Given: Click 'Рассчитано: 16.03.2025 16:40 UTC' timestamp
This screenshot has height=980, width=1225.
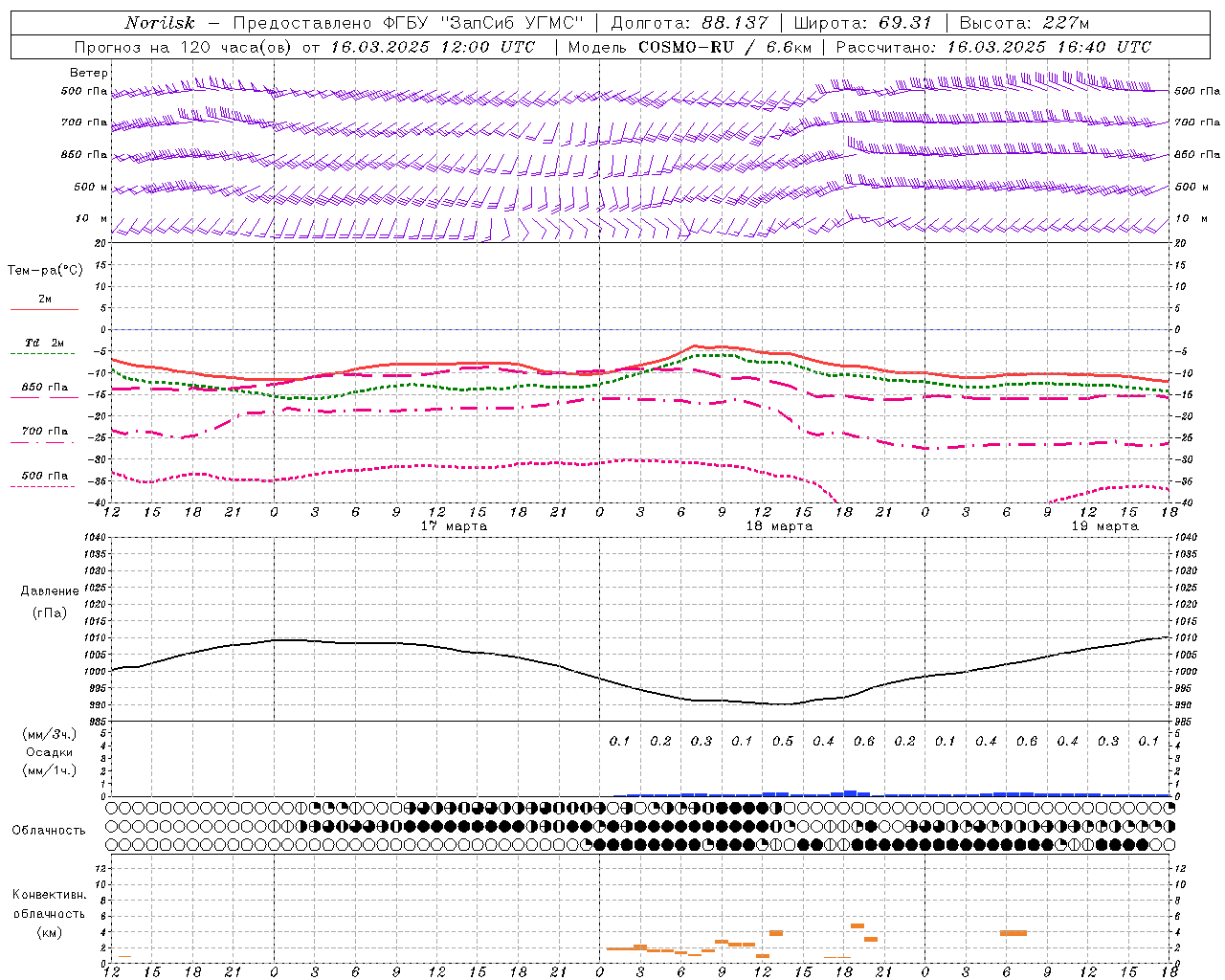Looking at the screenshot, I should coord(993,47).
